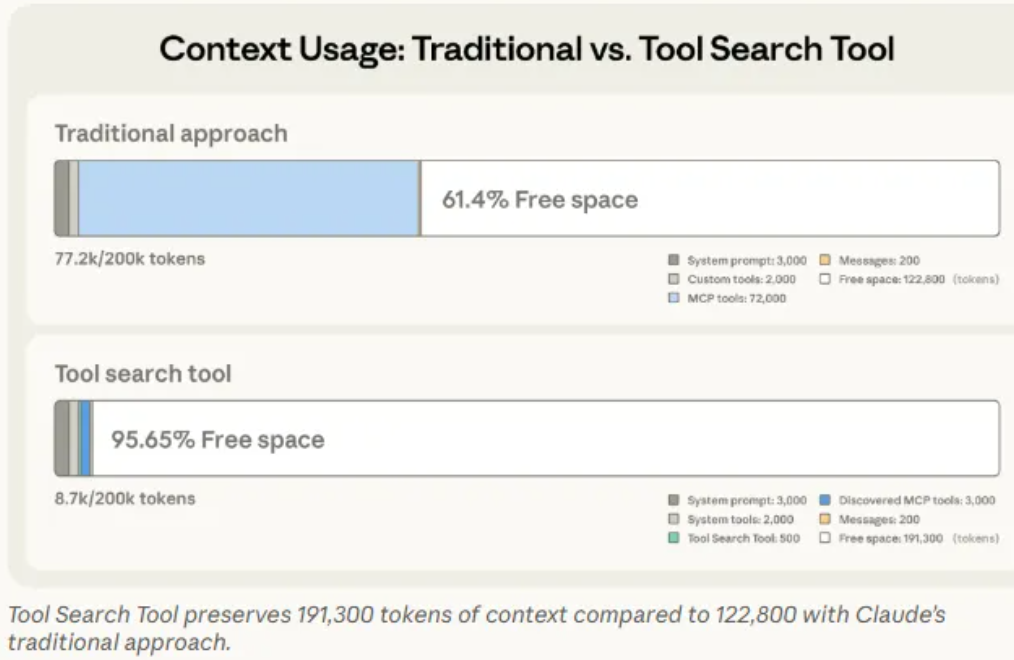1014x660 pixels.
Task: Click the System prompt legend swatch under Traditional approach
Action: click(674, 261)
